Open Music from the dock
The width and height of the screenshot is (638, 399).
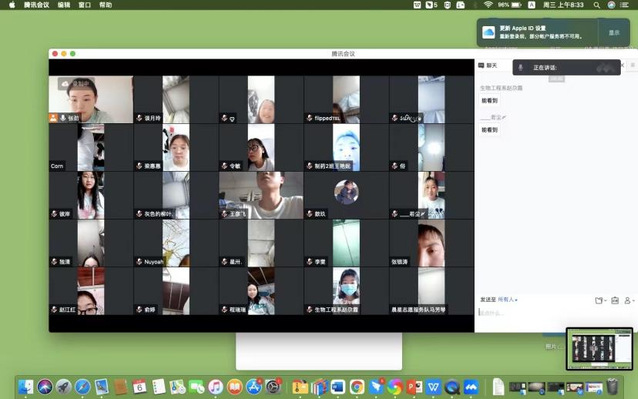point(216,387)
